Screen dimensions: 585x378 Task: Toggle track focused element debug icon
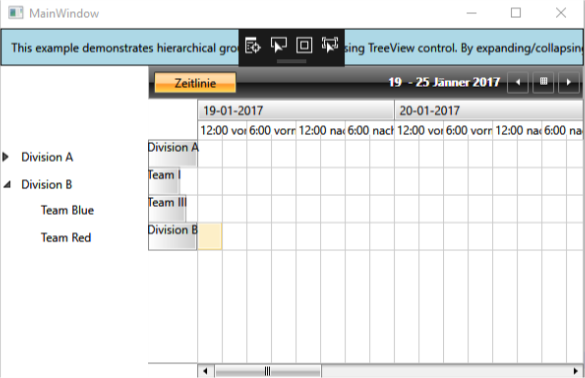[330, 45]
